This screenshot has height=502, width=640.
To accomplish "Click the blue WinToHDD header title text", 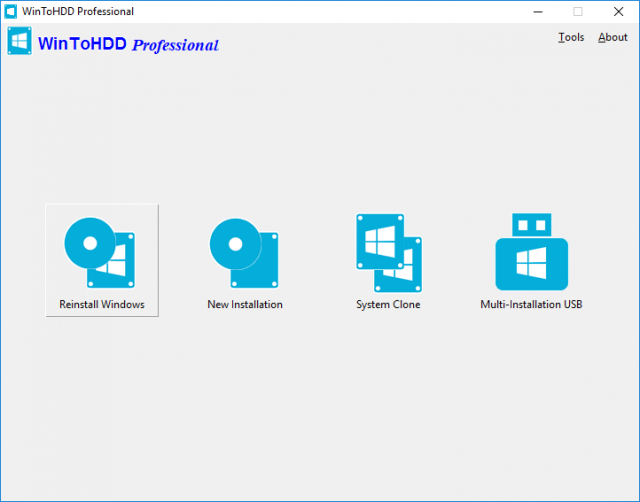I will point(82,44).
